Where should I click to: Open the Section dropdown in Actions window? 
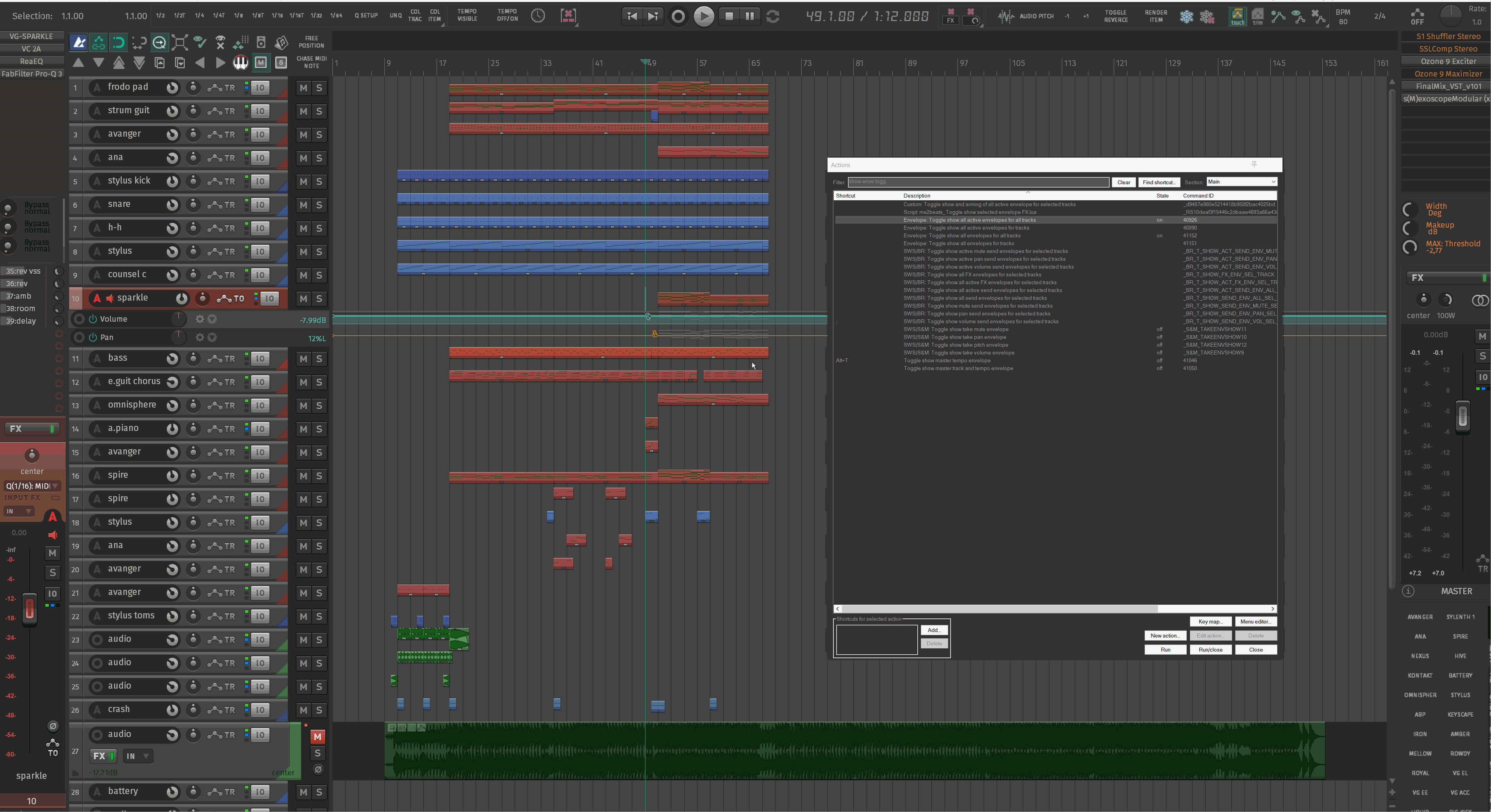1241,182
